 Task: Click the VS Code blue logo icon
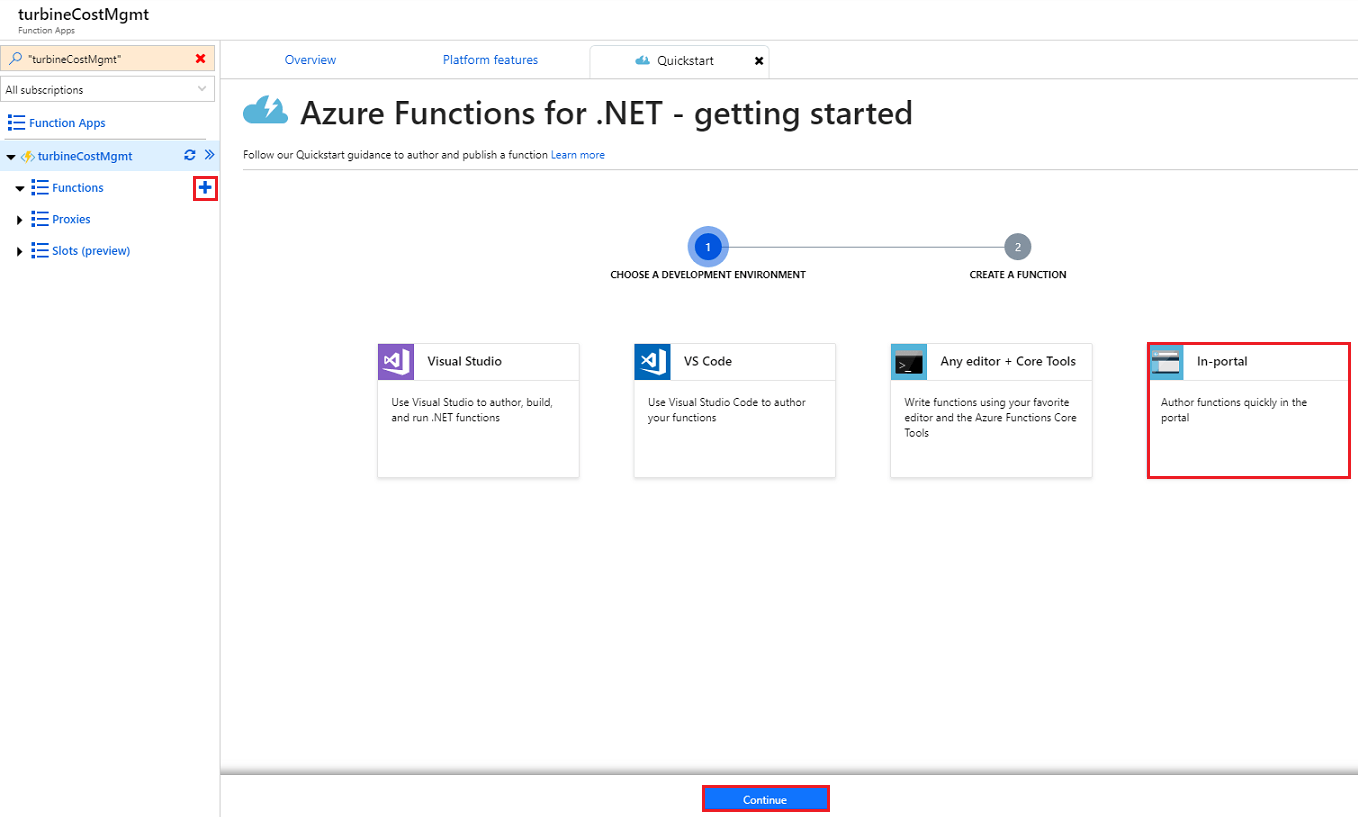point(652,361)
